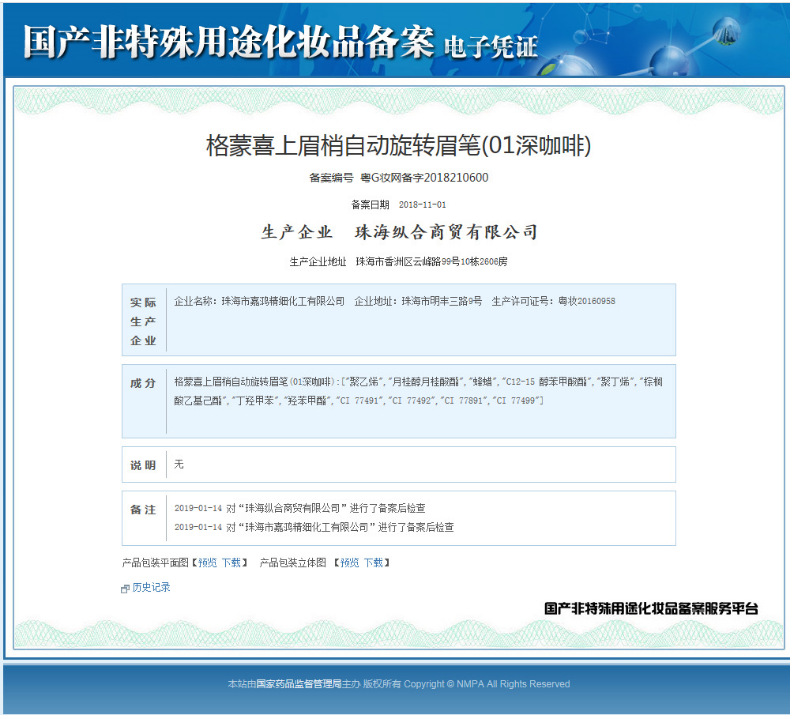
Task: Click the 历史记录 icon
Action: click(x=125, y=589)
